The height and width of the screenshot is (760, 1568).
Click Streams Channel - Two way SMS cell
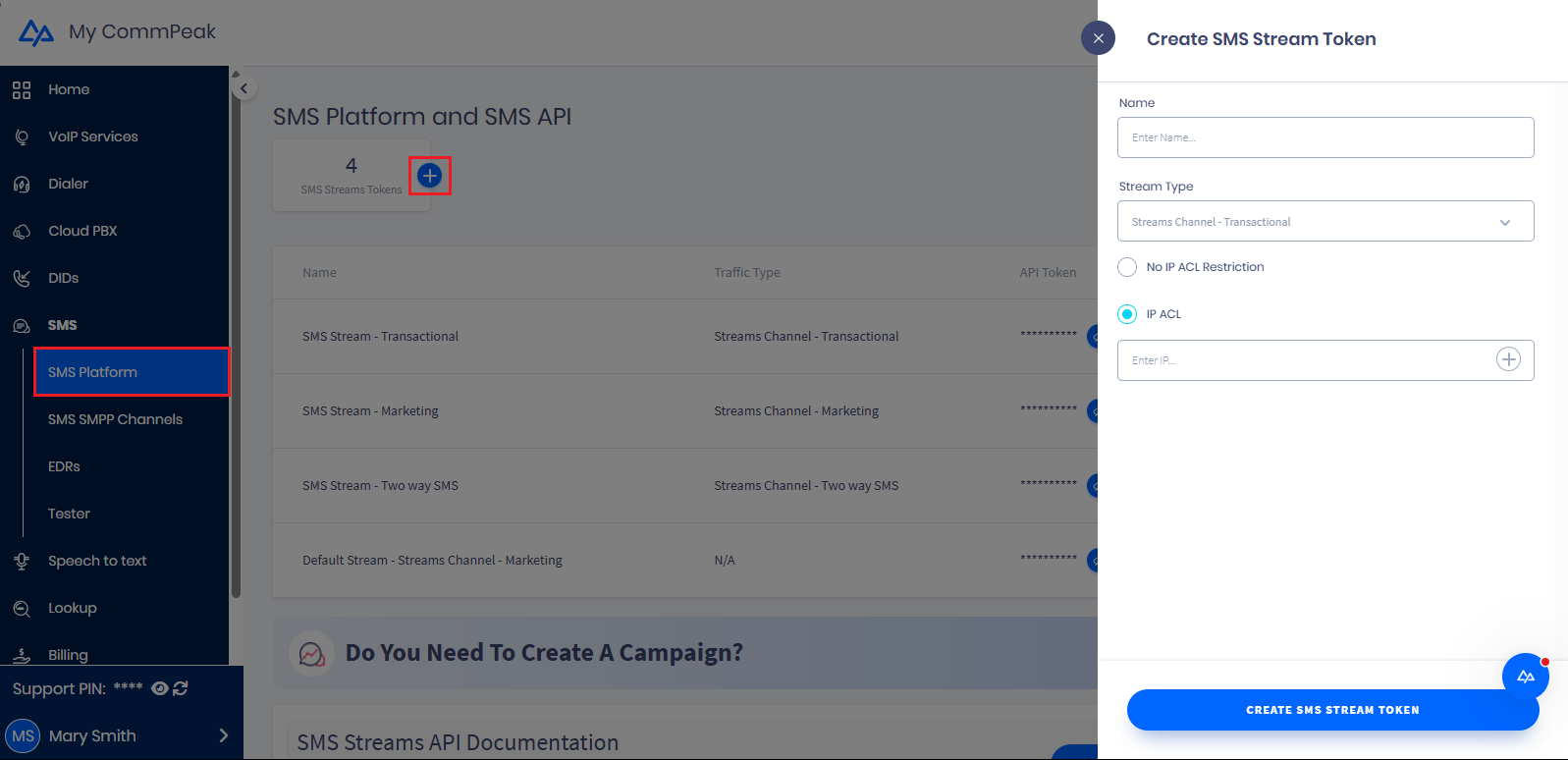pos(806,485)
